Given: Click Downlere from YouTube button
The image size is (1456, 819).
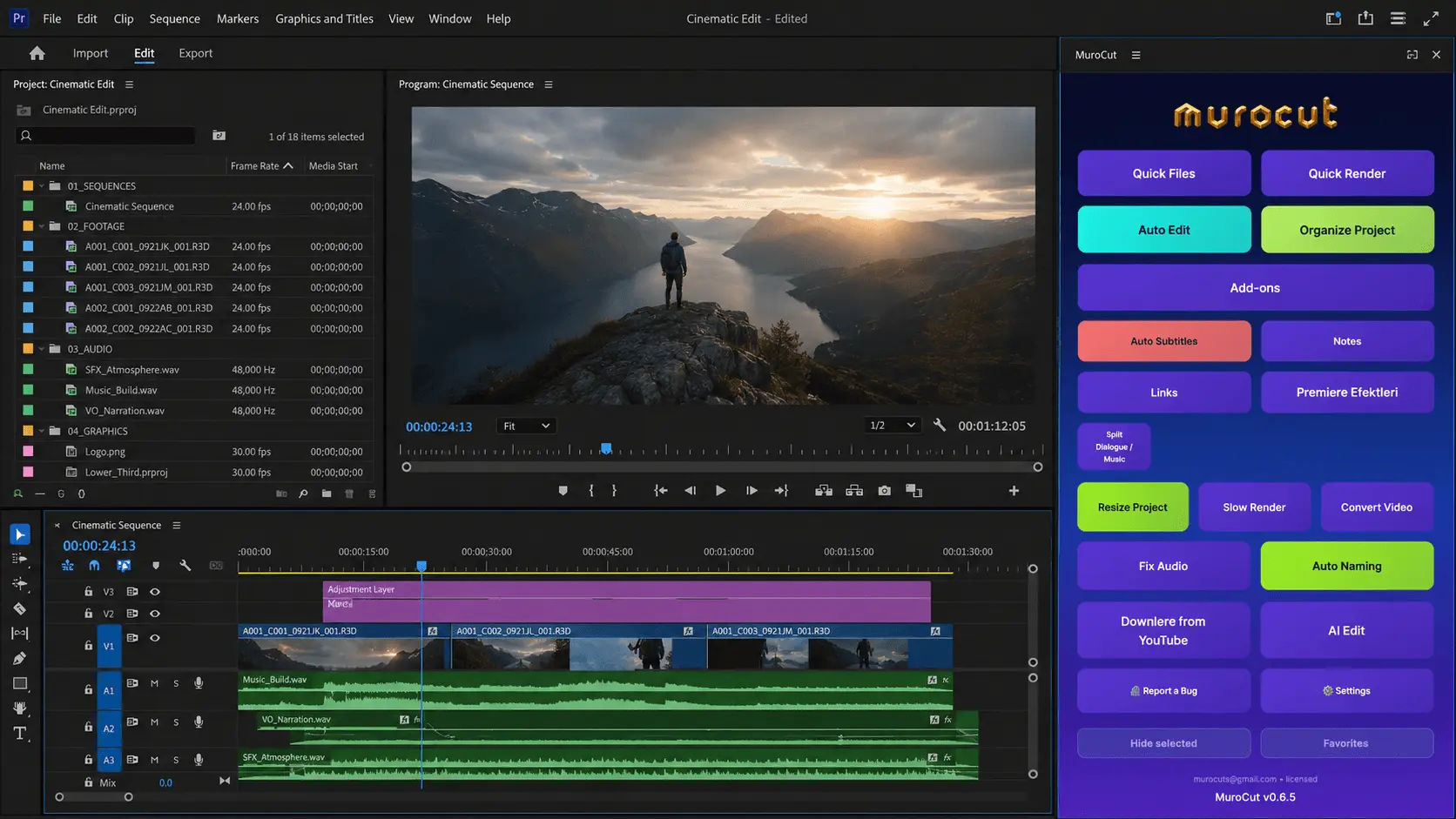Looking at the screenshot, I should 1163,631.
